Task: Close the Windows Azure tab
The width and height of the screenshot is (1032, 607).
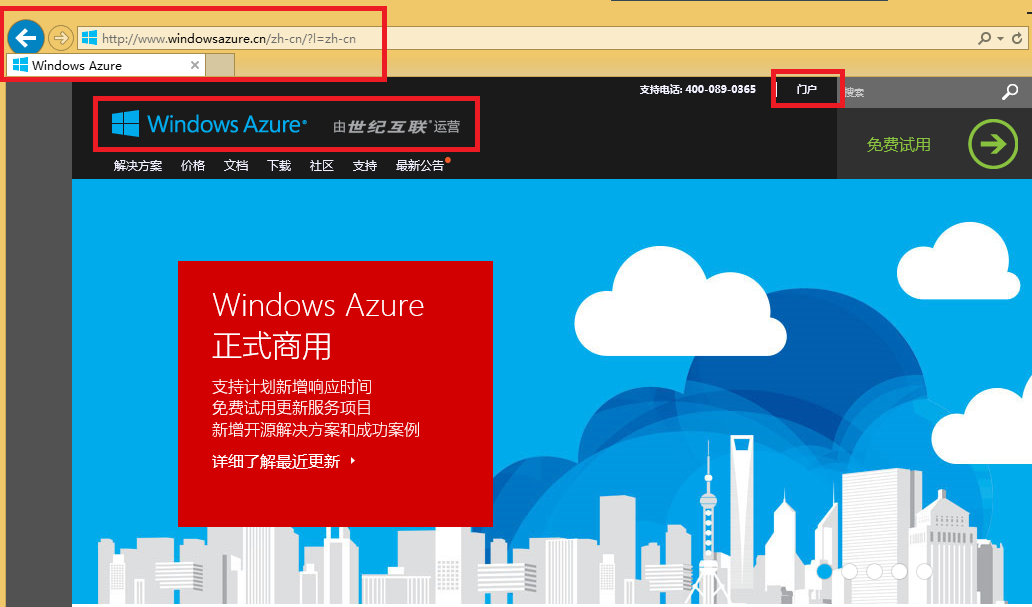Action: pos(195,65)
